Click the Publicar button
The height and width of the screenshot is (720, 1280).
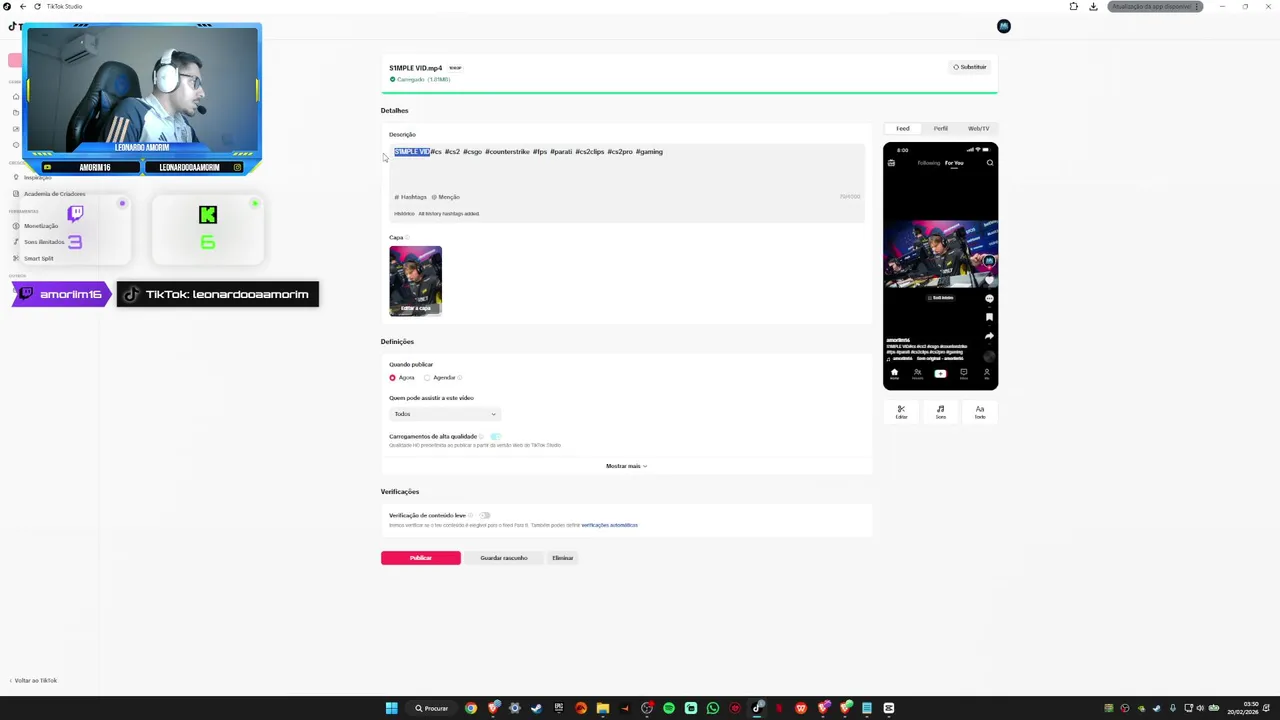click(x=421, y=558)
